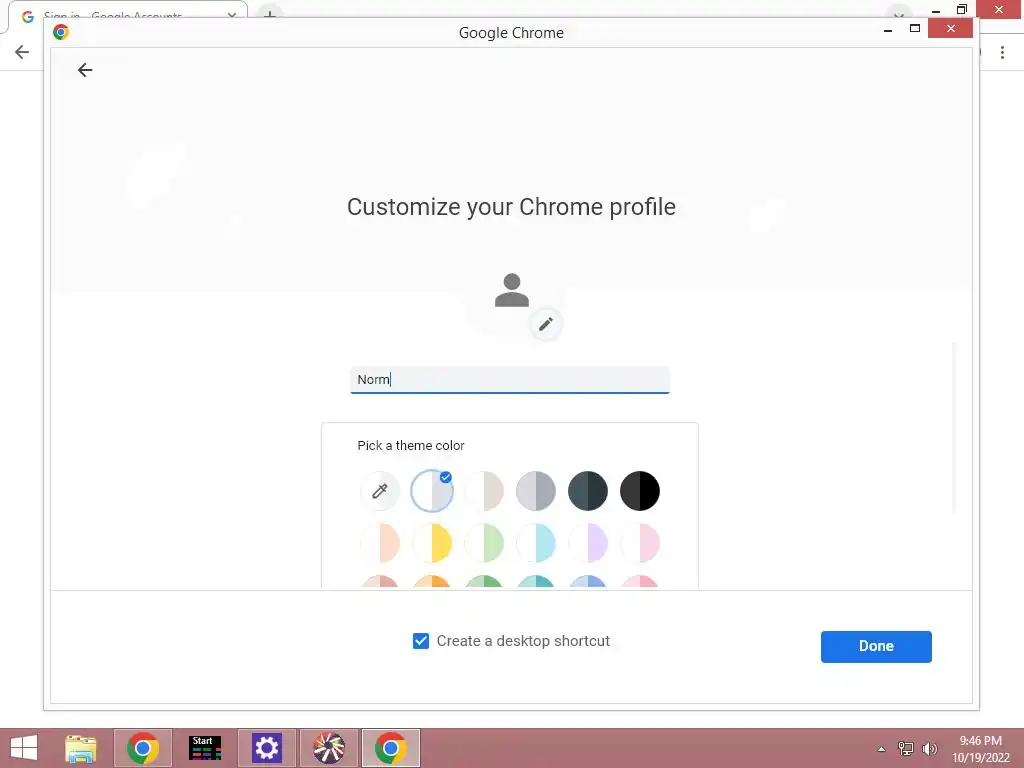Select the dark slate theme color
This screenshot has height=768, width=1024.
pyautogui.click(x=588, y=490)
